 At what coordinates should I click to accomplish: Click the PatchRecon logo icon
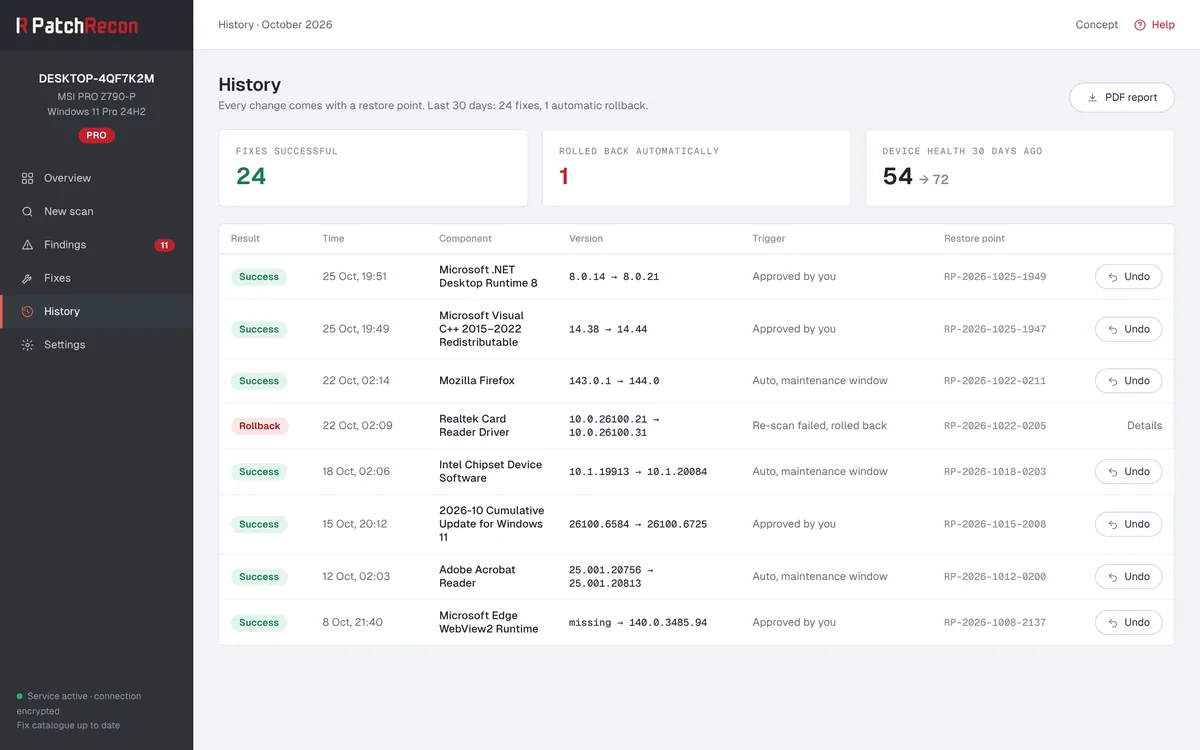[22, 25]
